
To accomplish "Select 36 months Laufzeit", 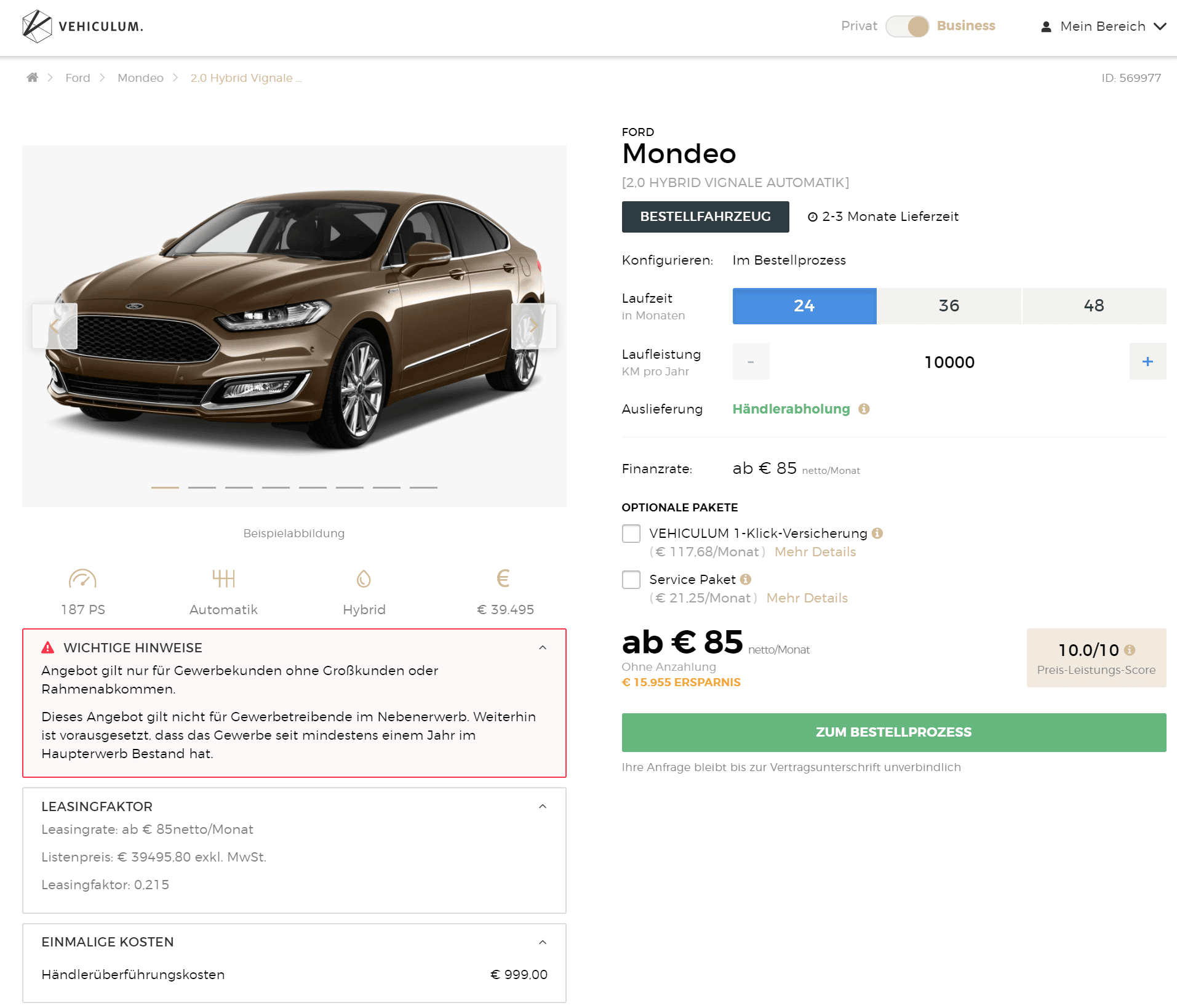I will [949, 306].
